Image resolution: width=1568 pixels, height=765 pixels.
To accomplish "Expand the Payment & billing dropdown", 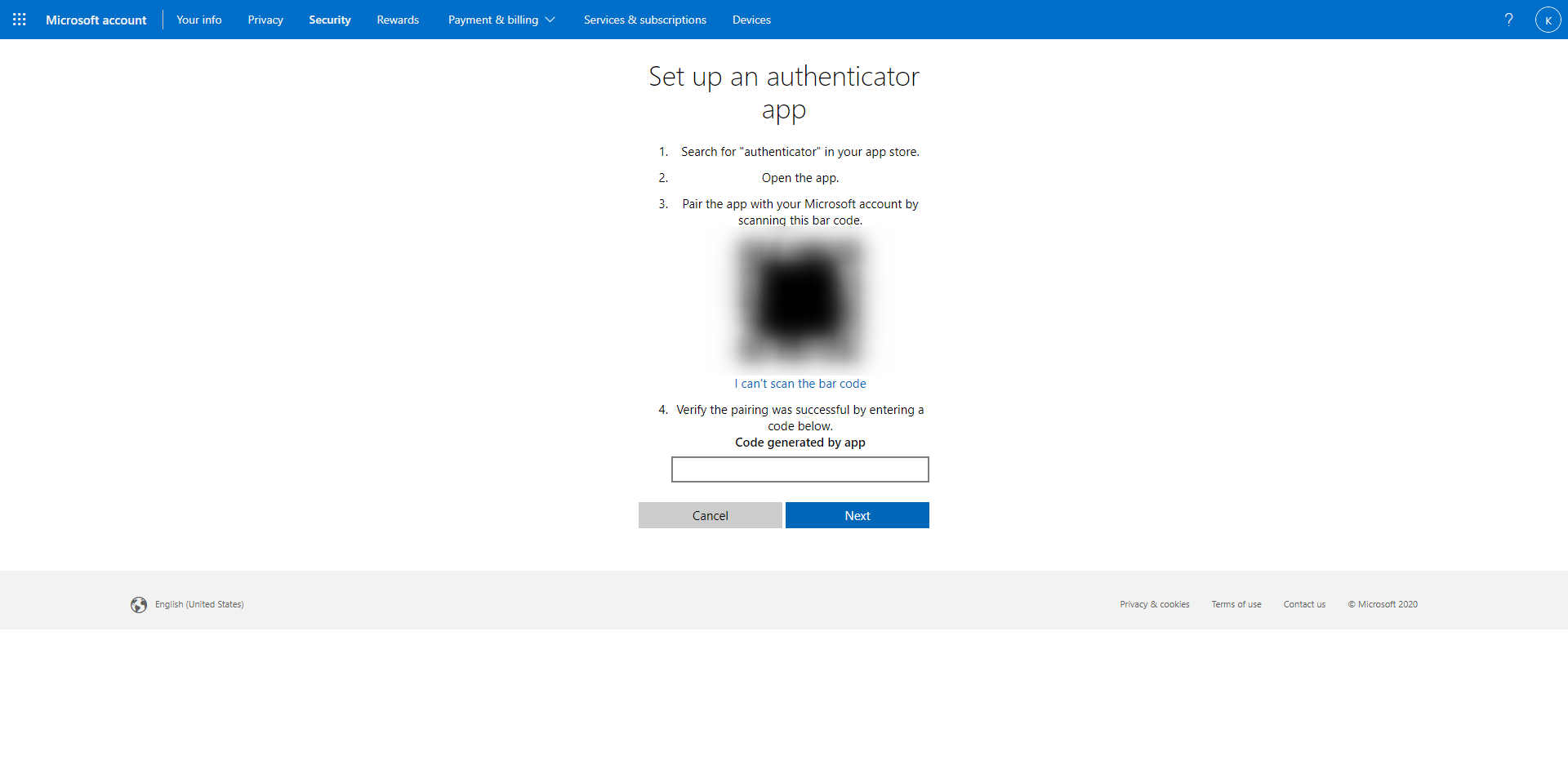I will point(501,20).
